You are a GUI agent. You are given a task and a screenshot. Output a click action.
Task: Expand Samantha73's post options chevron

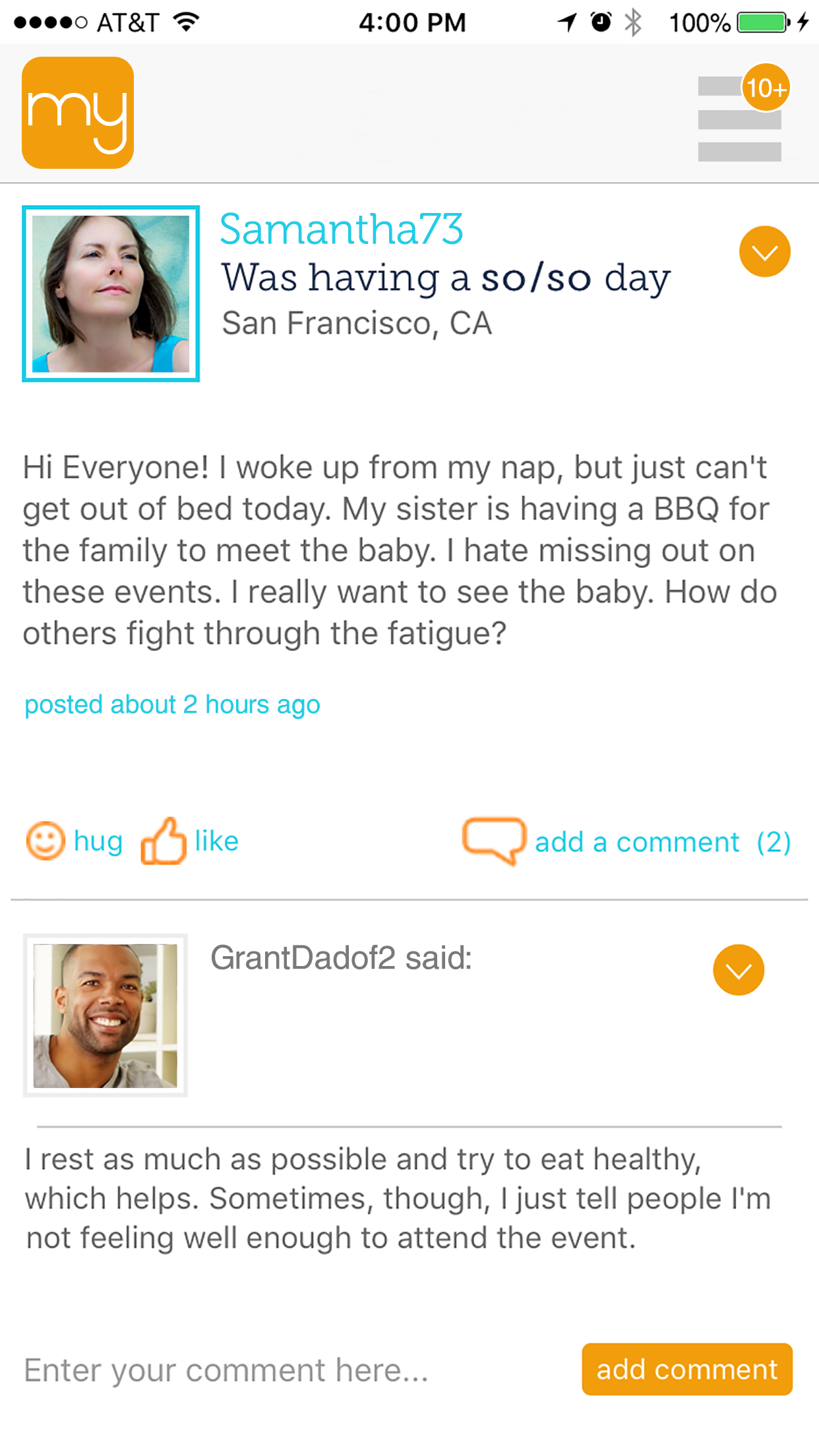(x=764, y=252)
